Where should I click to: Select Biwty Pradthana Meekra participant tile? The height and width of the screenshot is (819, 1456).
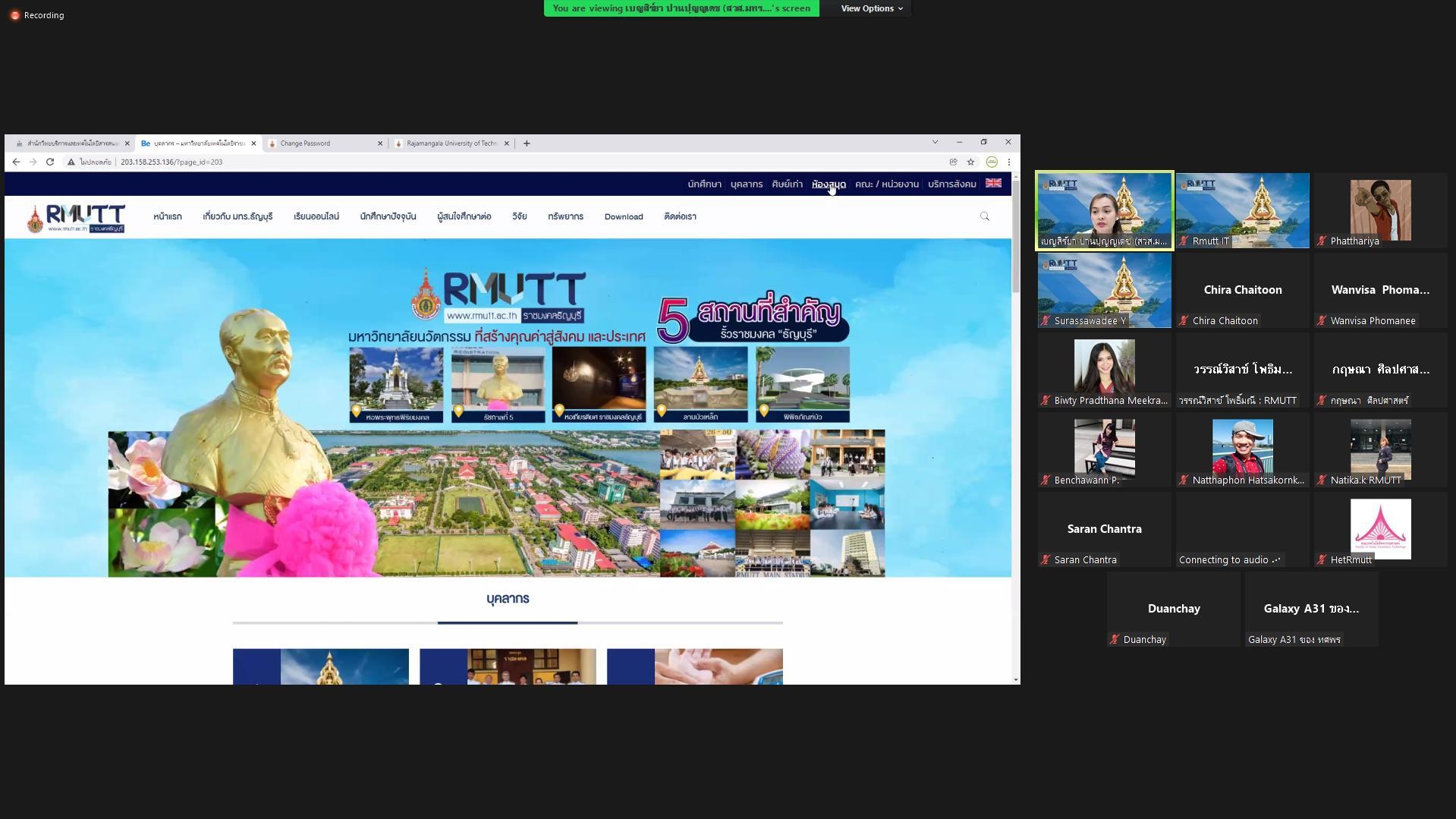click(x=1105, y=370)
